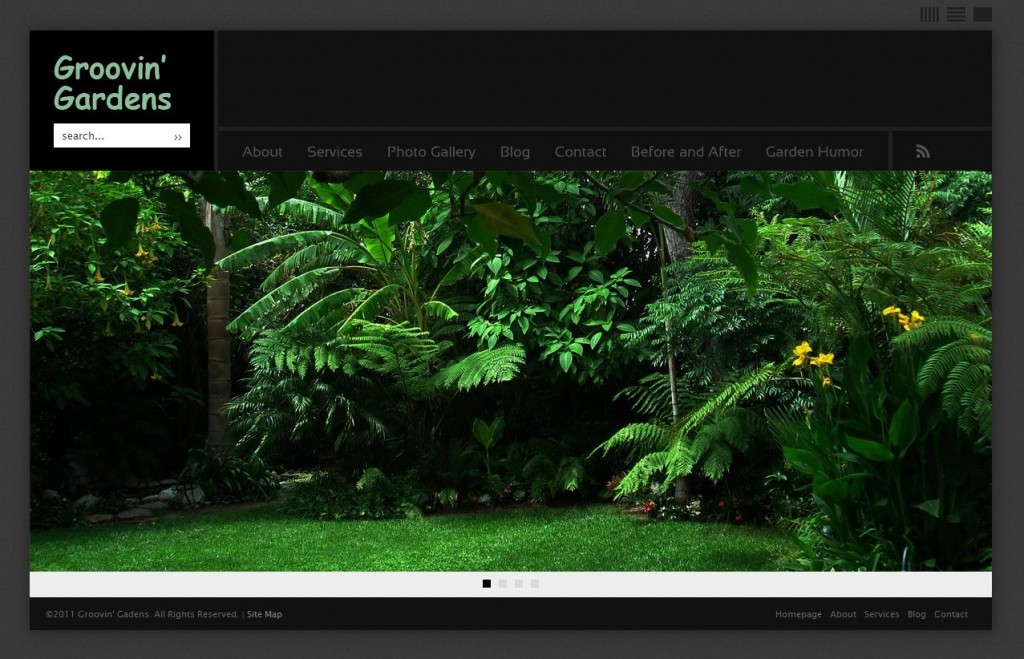Open the Photo Gallery menu
The height and width of the screenshot is (659, 1024).
(431, 151)
